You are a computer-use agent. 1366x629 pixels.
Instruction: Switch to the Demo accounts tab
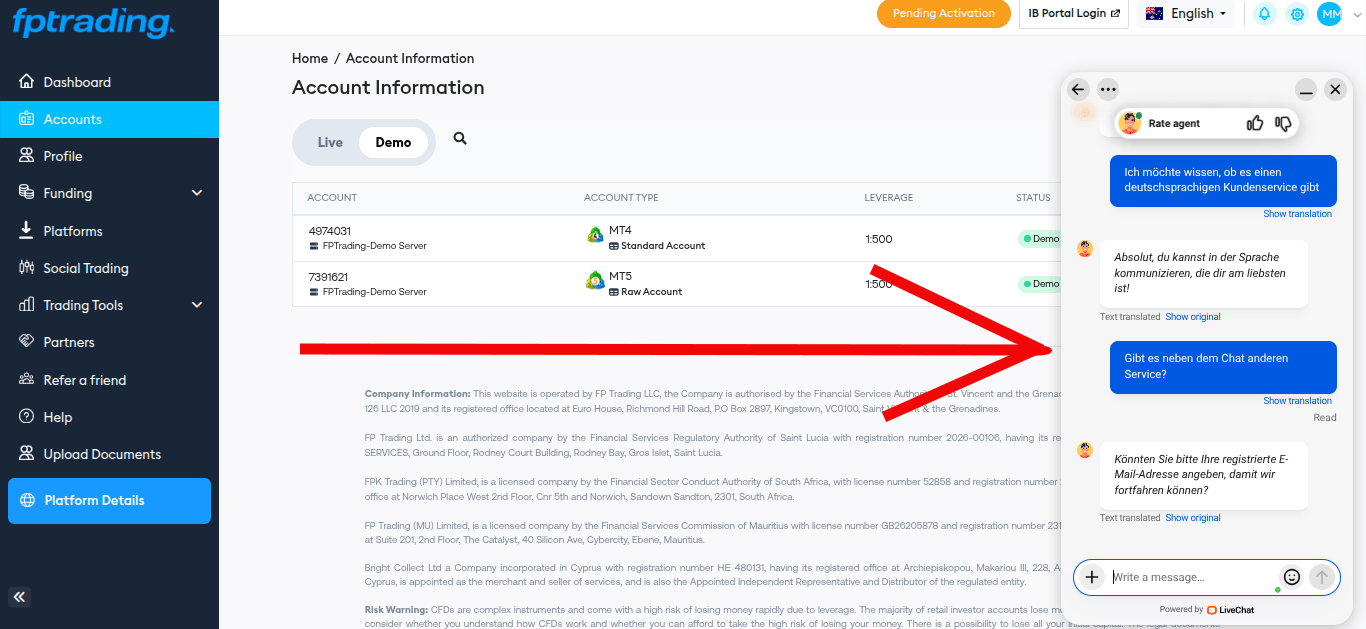pos(393,142)
